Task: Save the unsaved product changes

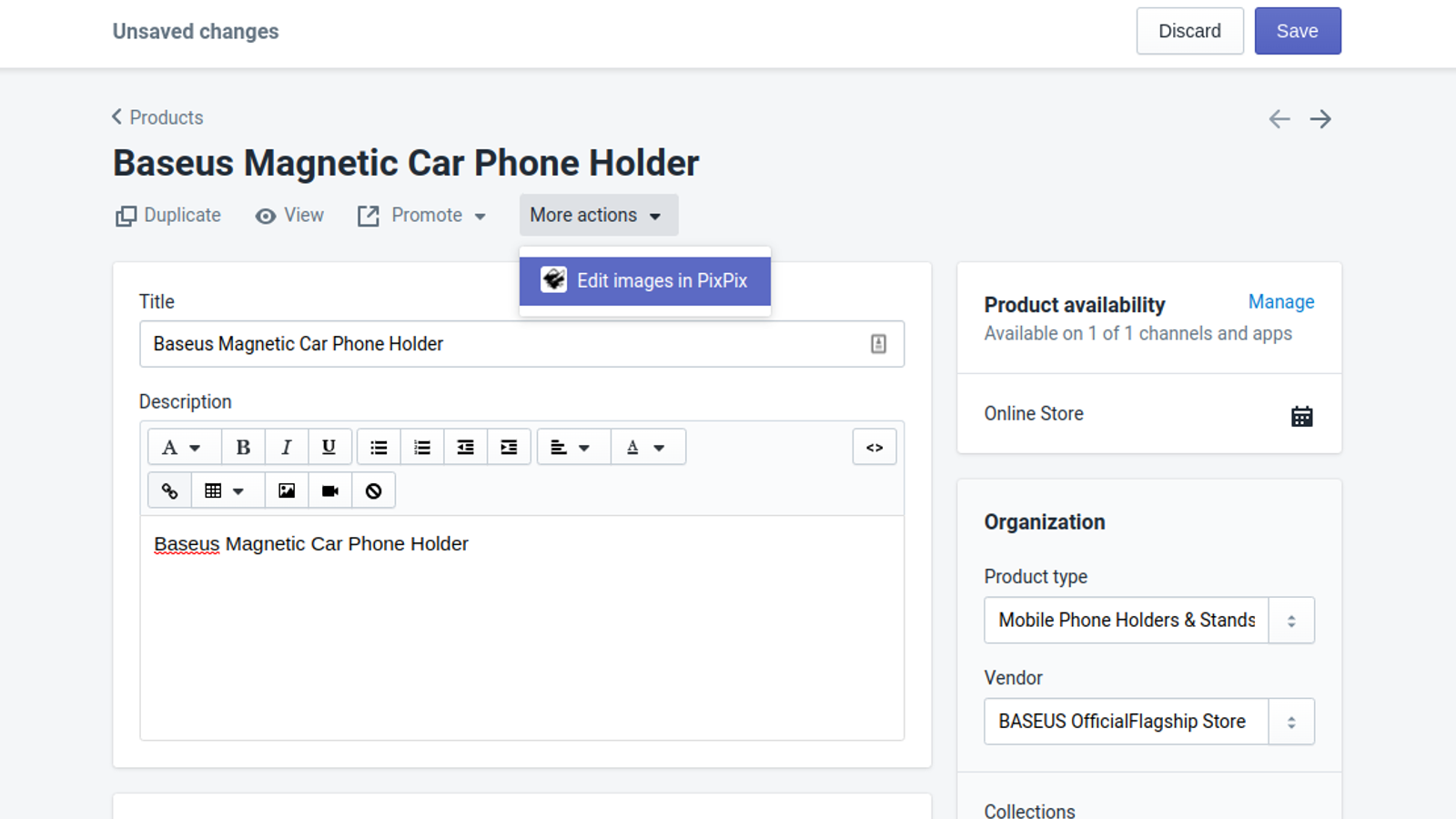Action: tap(1297, 31)
